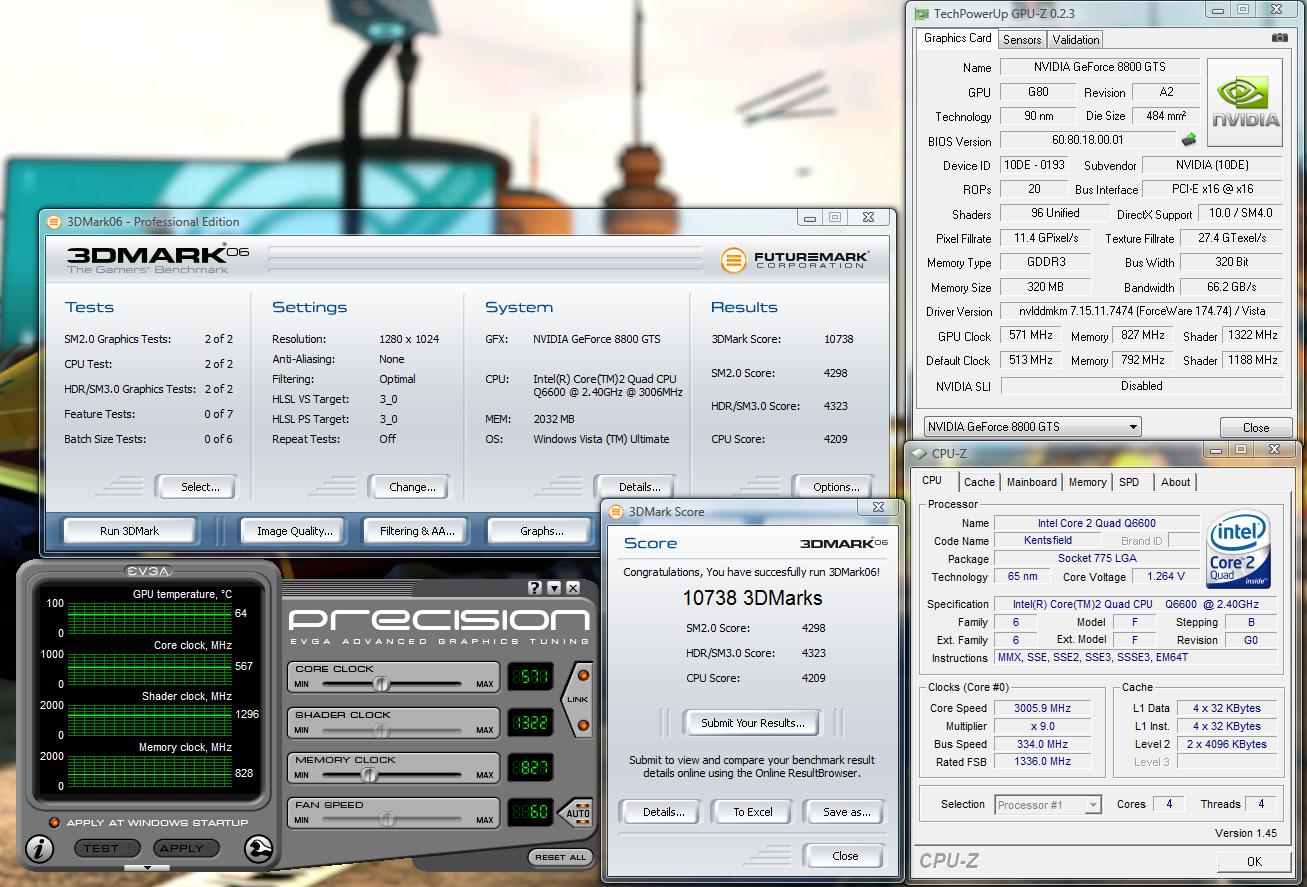The image size is (1307, 887).
Task: Open the SPD tab in CPU-Z
Action: [x=1129, y=482]
